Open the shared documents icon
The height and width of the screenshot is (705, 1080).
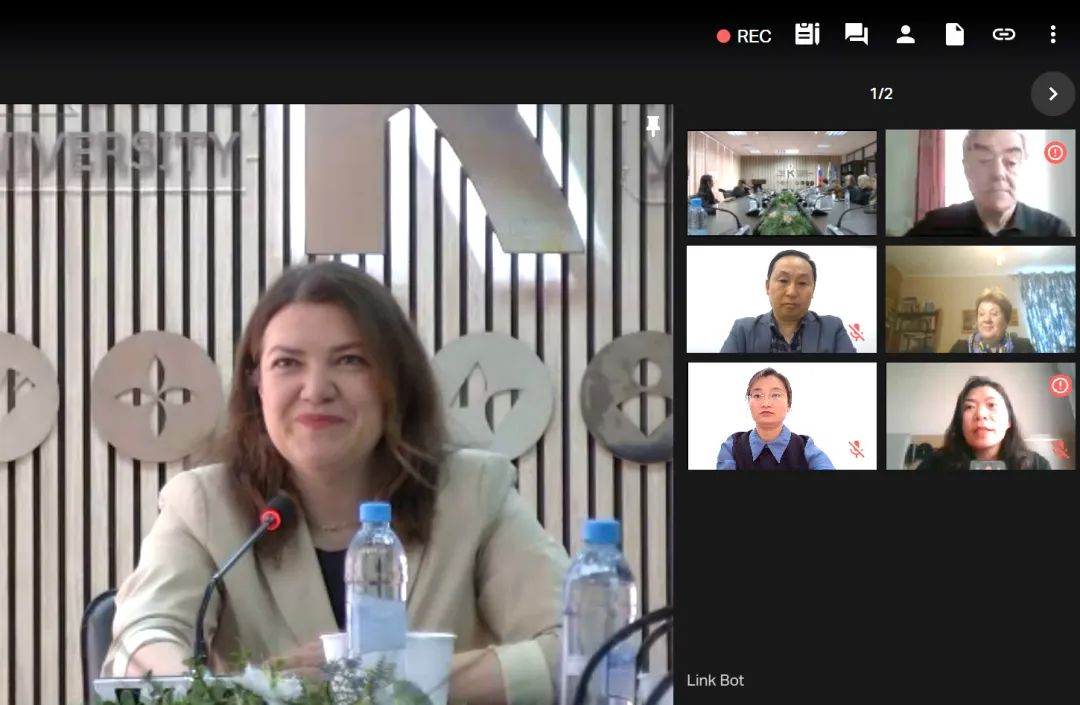954,35
